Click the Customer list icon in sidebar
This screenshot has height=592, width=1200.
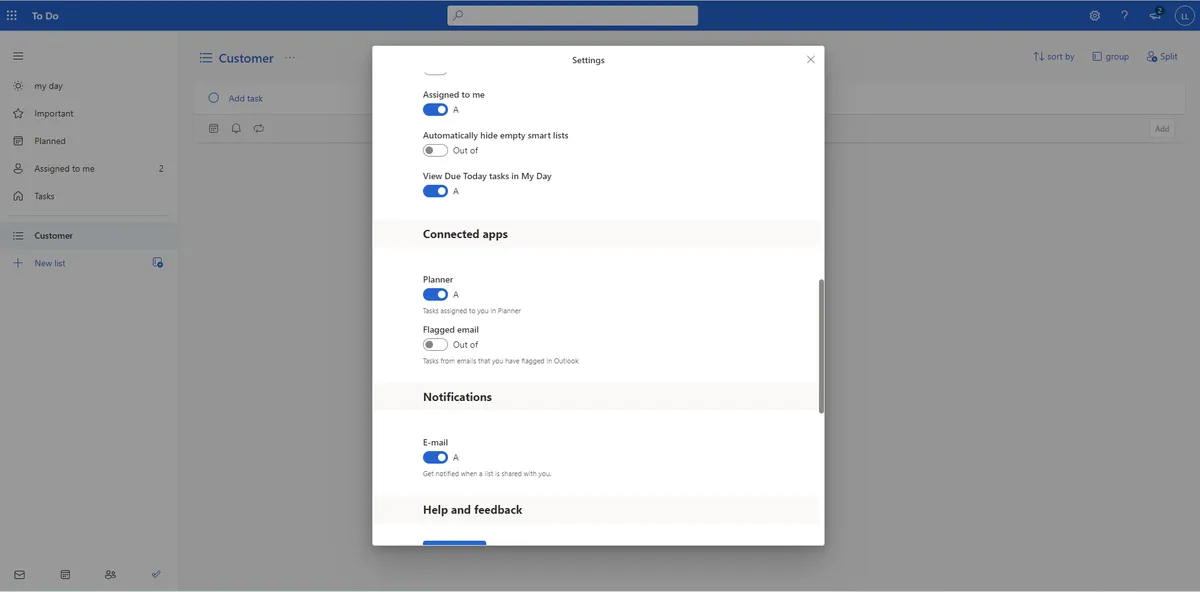tap(18, 236)
